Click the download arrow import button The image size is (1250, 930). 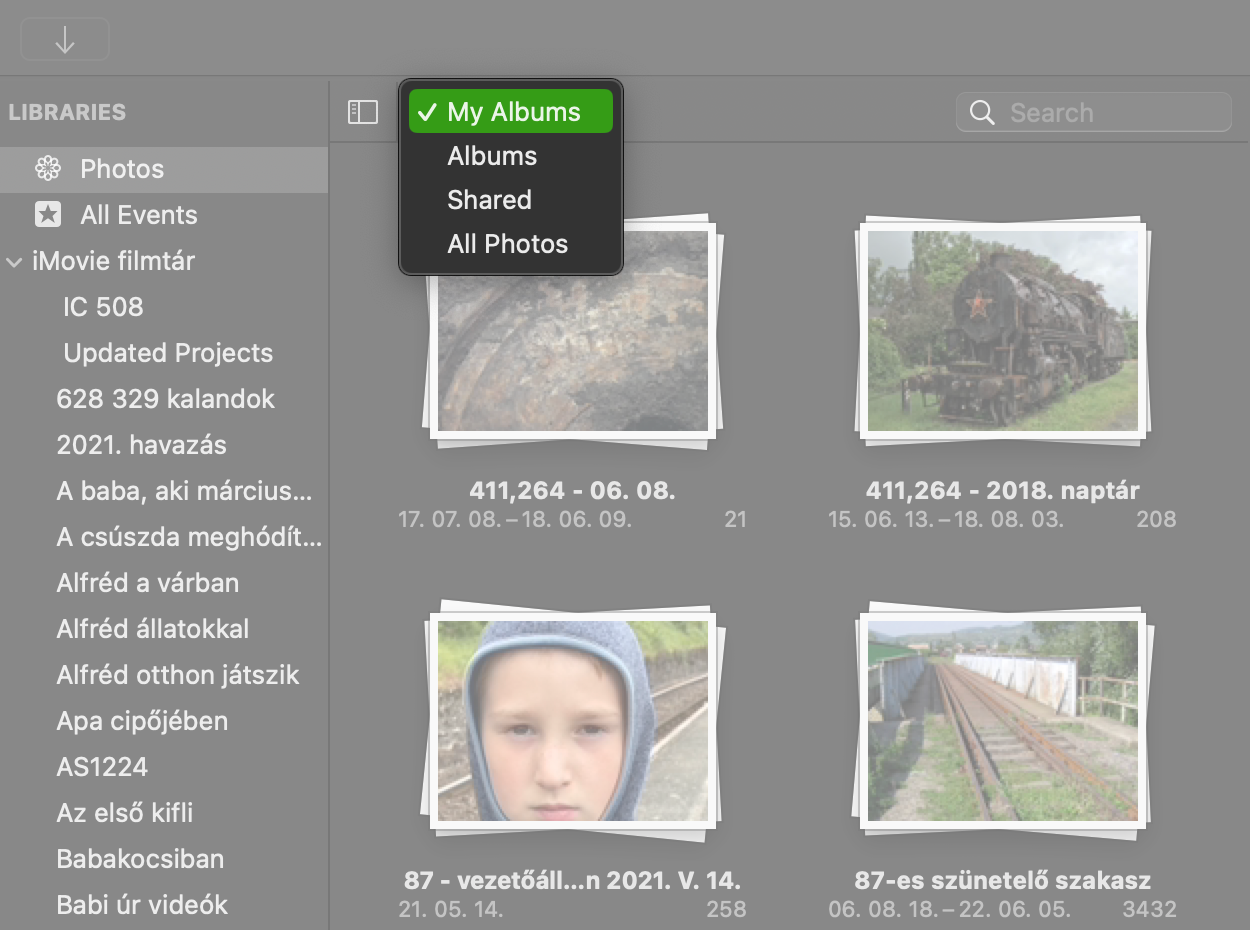(65, 40)
